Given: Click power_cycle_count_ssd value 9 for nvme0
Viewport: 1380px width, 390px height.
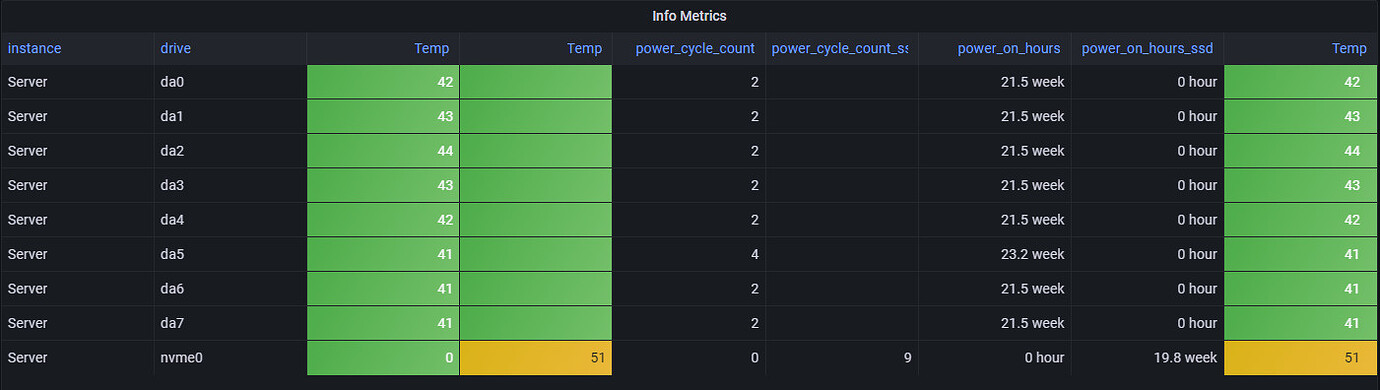Looking at the screenshot, I should pyautogui.click(x=841, y=358).
